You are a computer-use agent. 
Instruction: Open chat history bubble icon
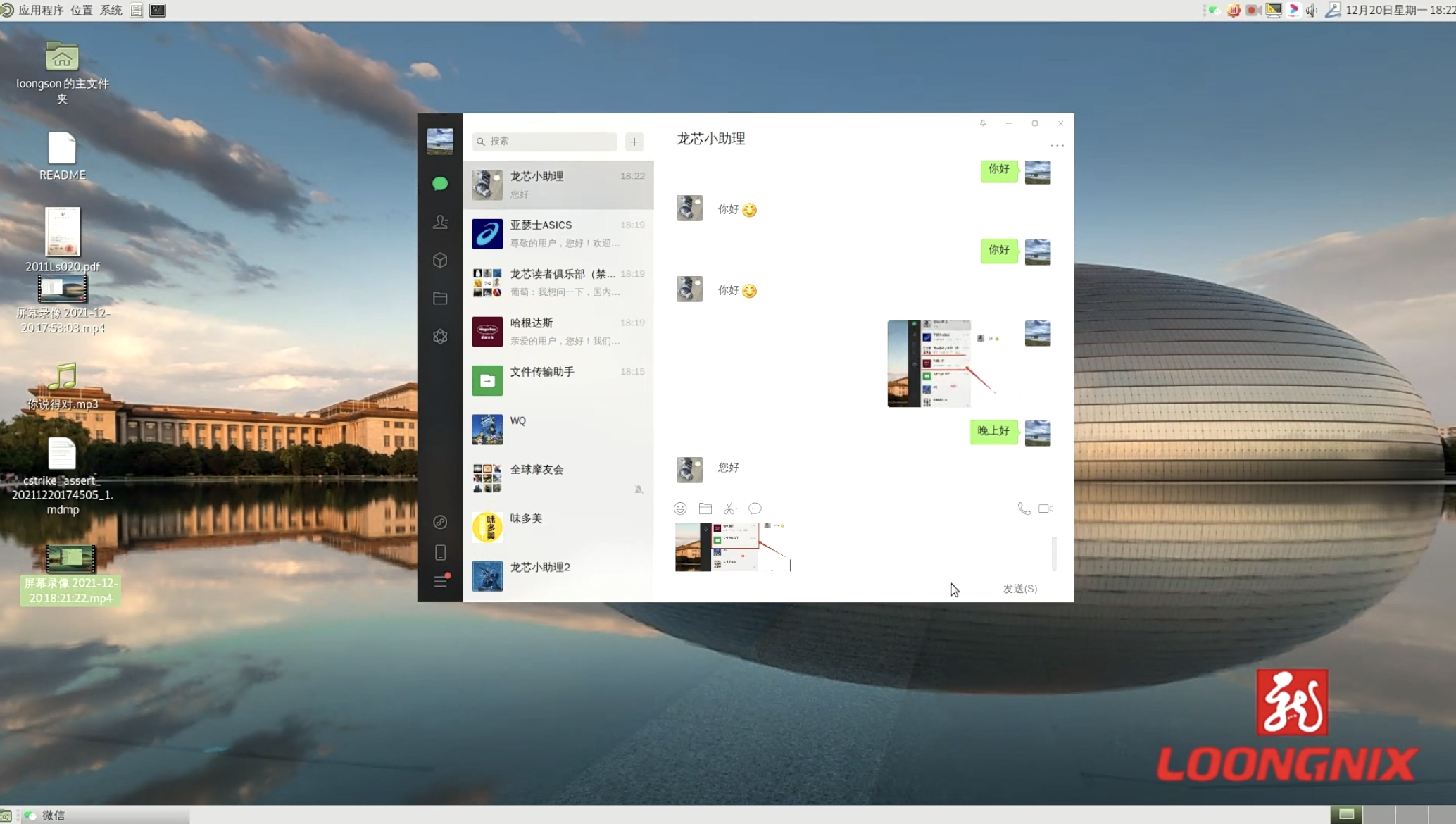pos(755,508)
